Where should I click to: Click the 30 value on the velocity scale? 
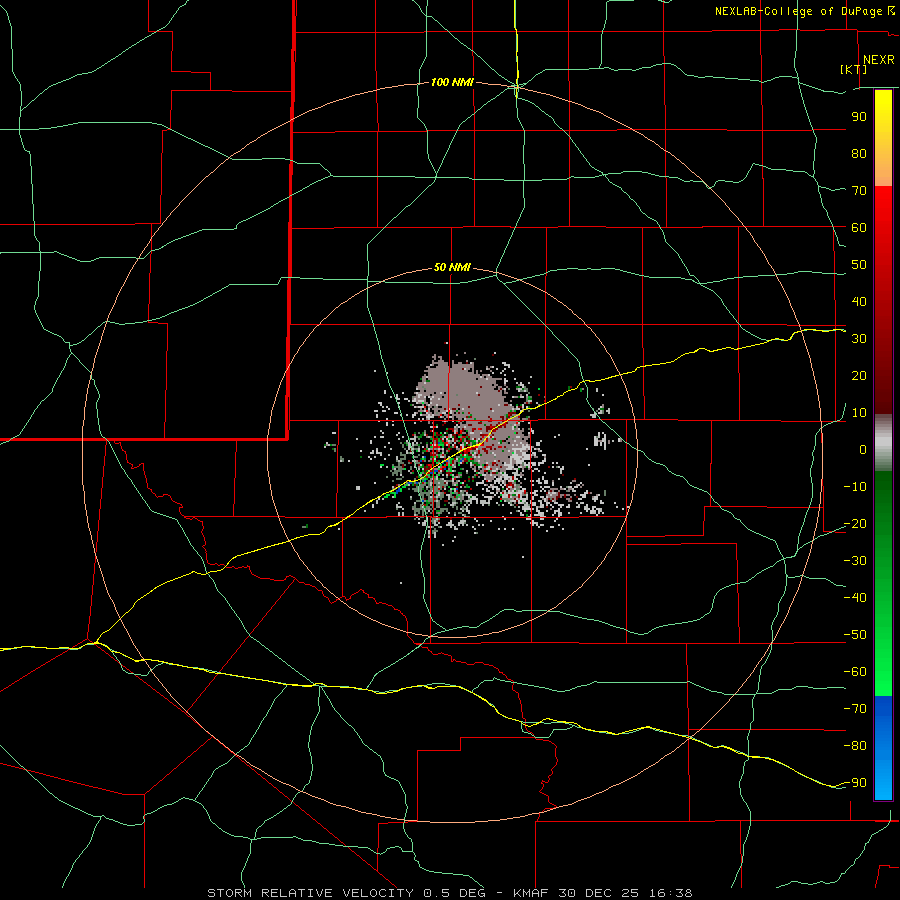[x=859, y=339]
